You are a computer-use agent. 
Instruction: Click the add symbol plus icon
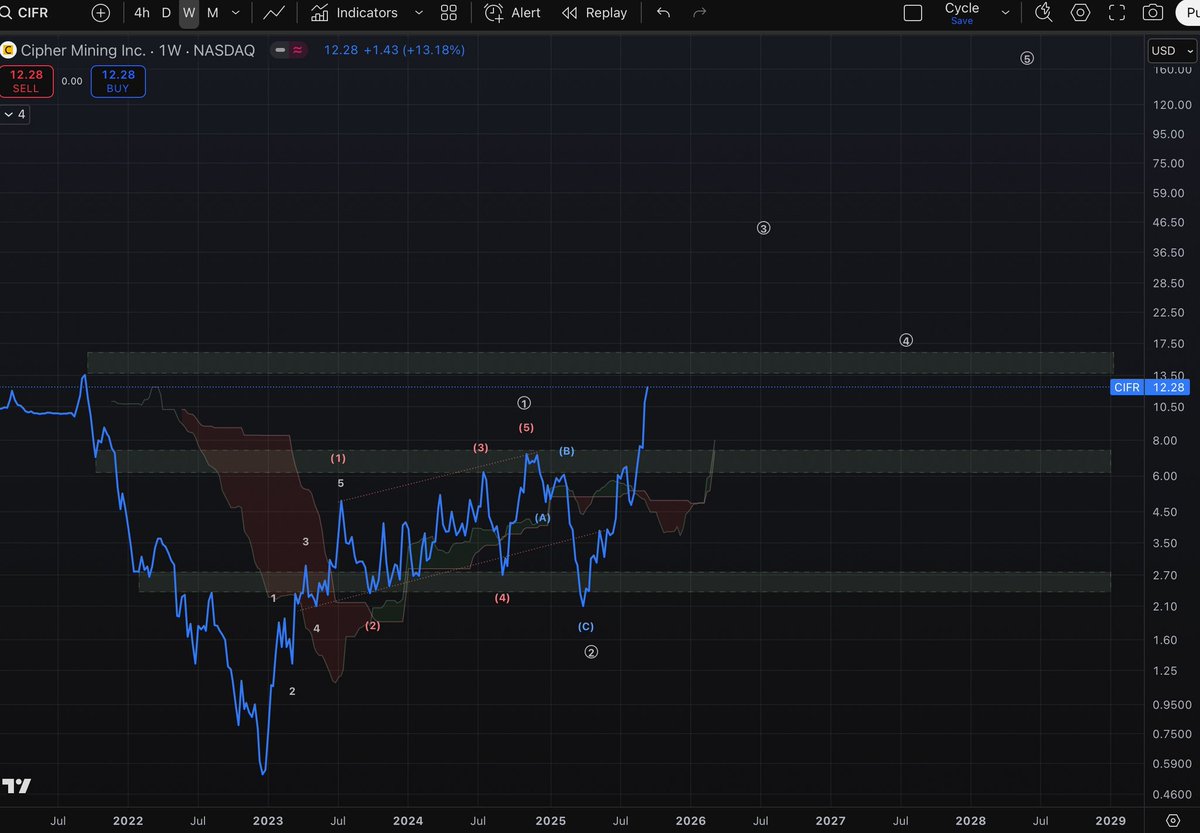tap(101, 13)
